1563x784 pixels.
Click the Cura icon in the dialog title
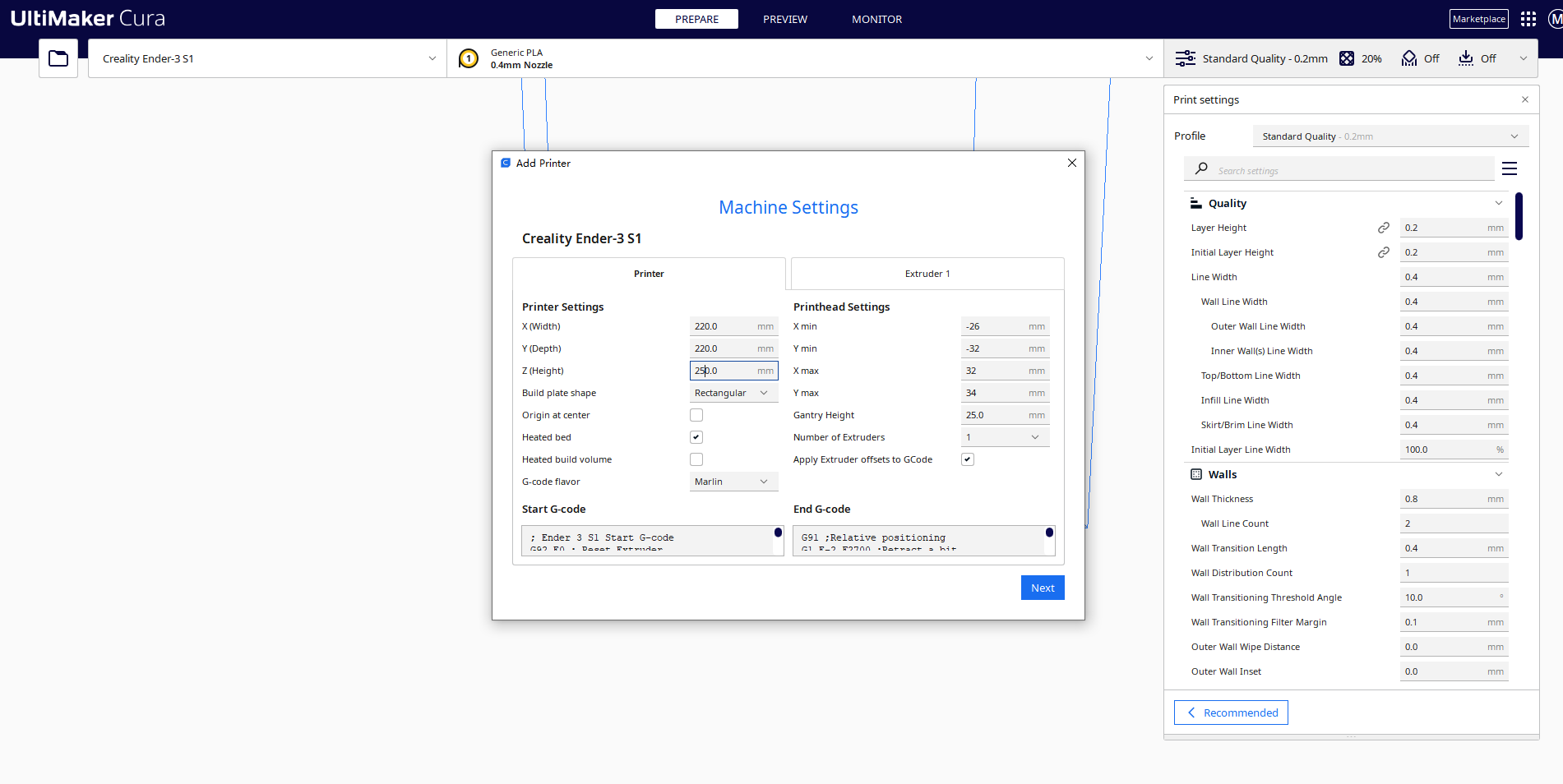pyautogui.click(x=506, y=163)
